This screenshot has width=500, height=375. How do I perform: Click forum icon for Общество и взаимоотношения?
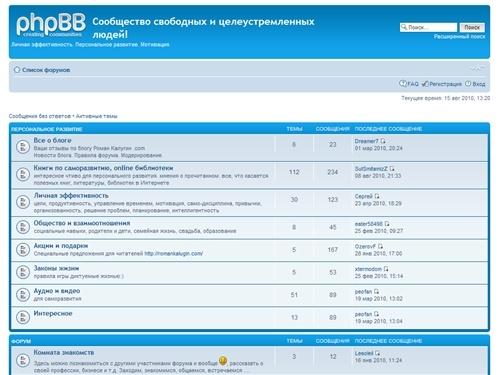[x=23, y=227]
